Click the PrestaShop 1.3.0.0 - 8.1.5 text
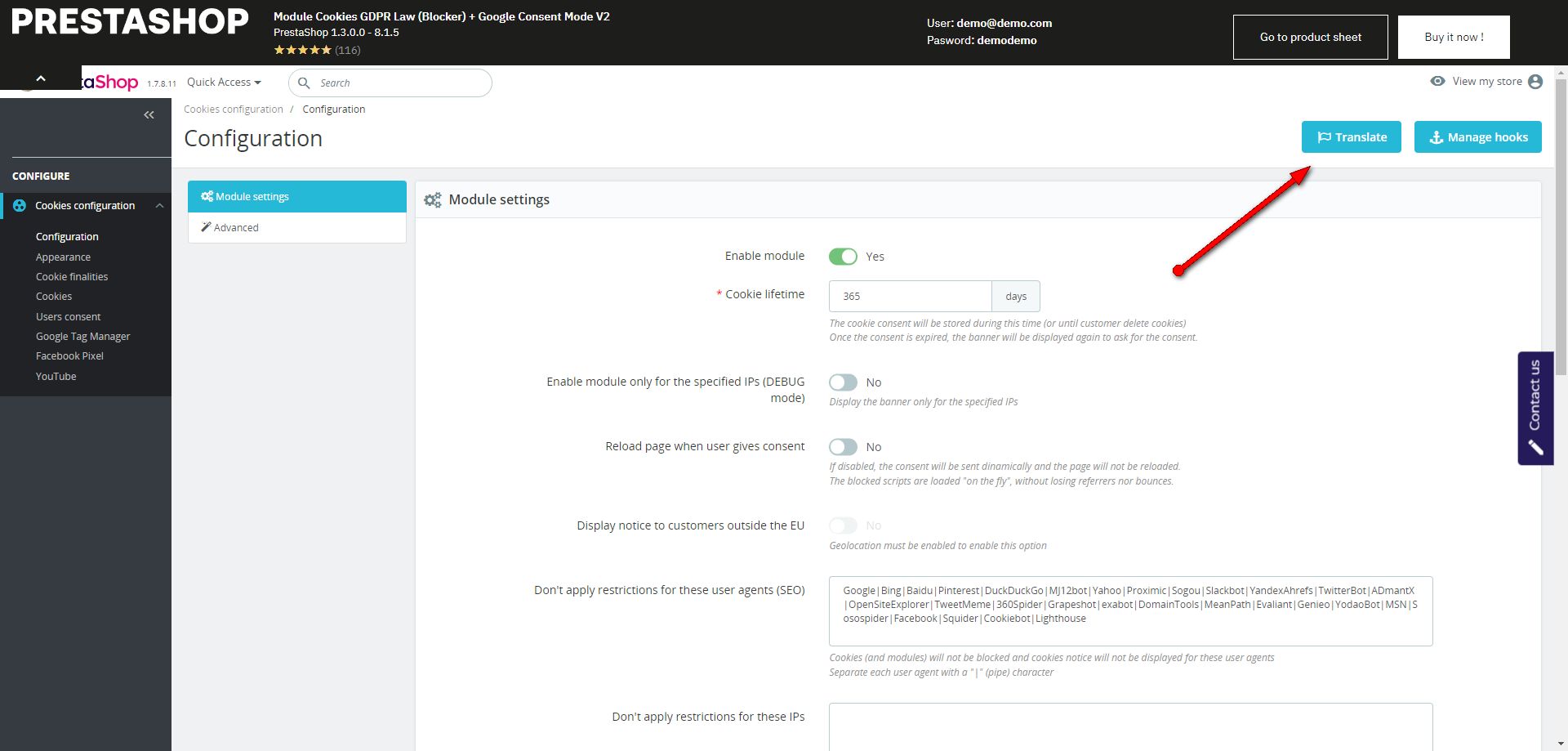1568x751 pixels. (336, 33)
